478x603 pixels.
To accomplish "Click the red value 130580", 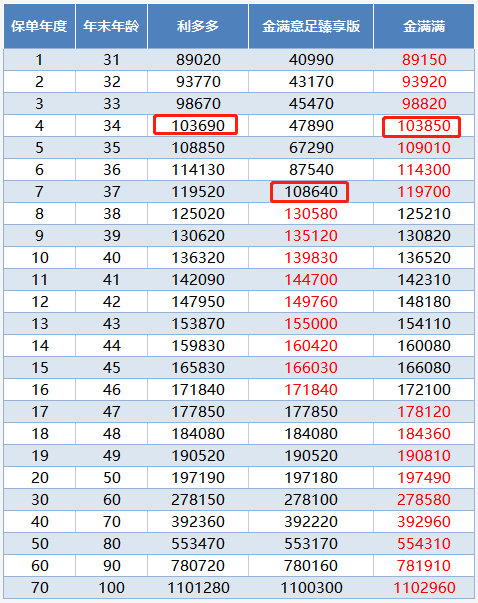I will pos(311,214).
